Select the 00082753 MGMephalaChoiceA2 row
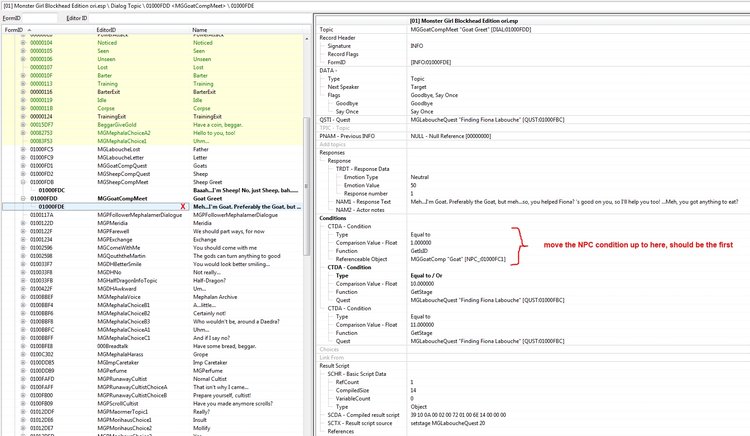750x436 pixels. (x=152, y=133)
